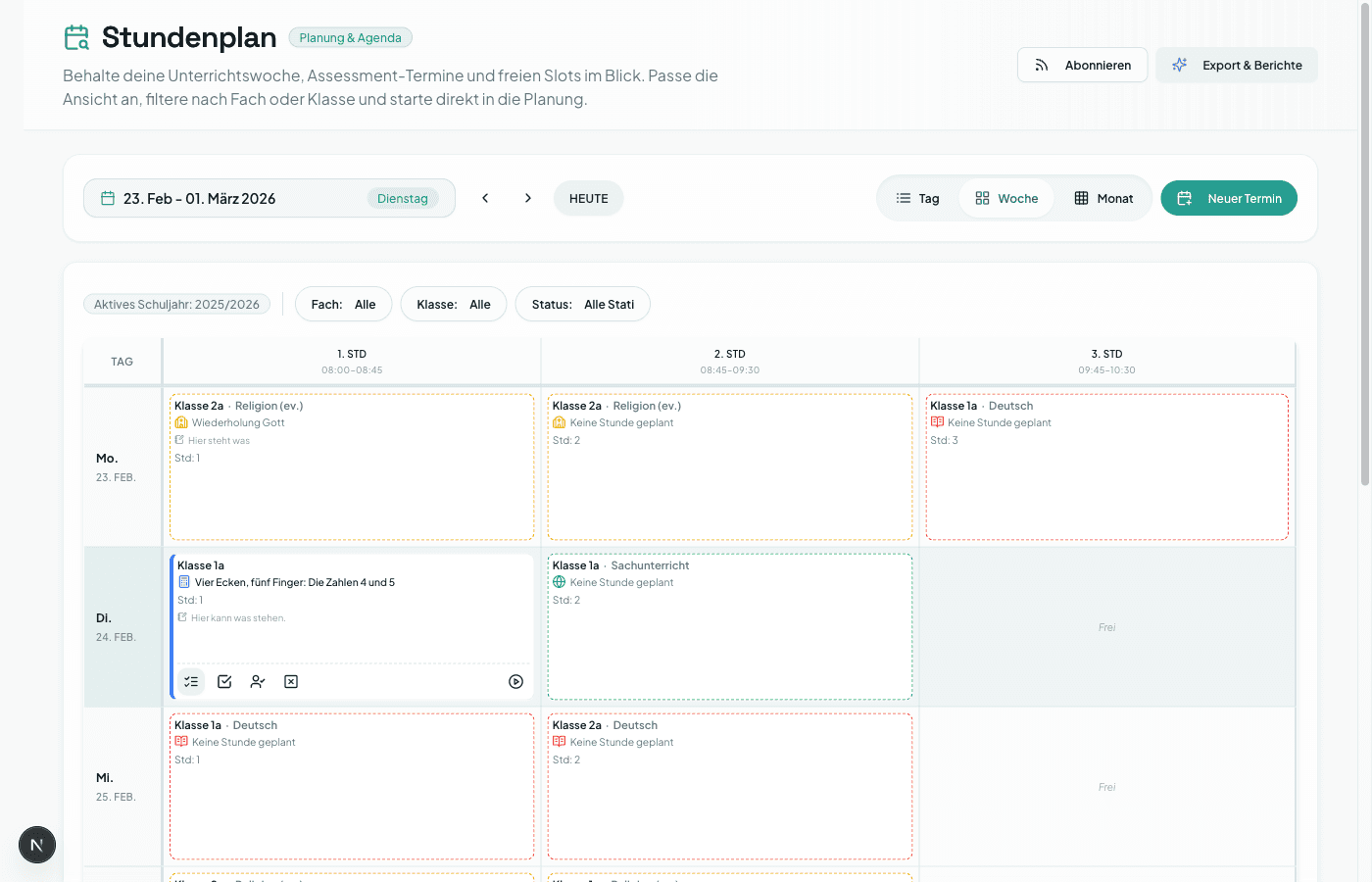Select the free slot on Tuesday, 3. STD

tap(1106, 627)
